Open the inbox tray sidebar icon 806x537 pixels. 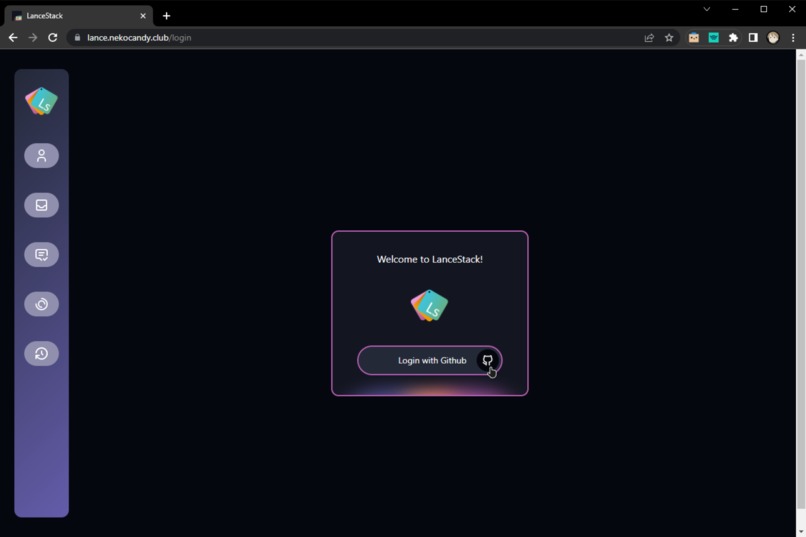point(42,205)
